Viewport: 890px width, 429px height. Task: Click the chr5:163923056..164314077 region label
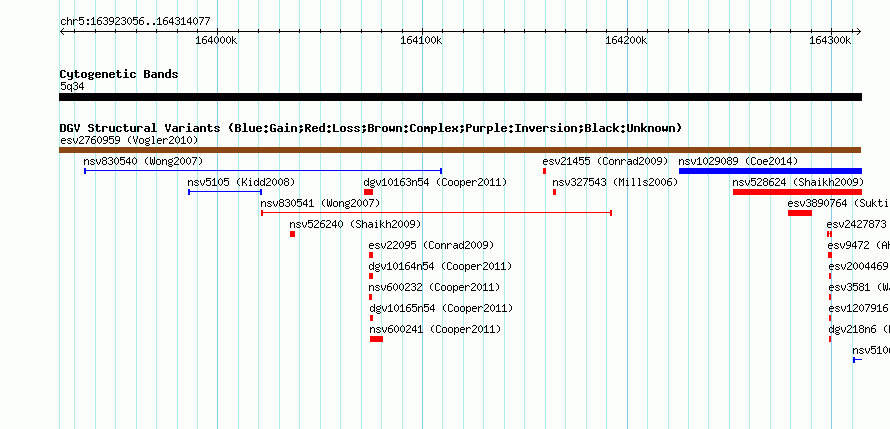(x=135, y=22)
